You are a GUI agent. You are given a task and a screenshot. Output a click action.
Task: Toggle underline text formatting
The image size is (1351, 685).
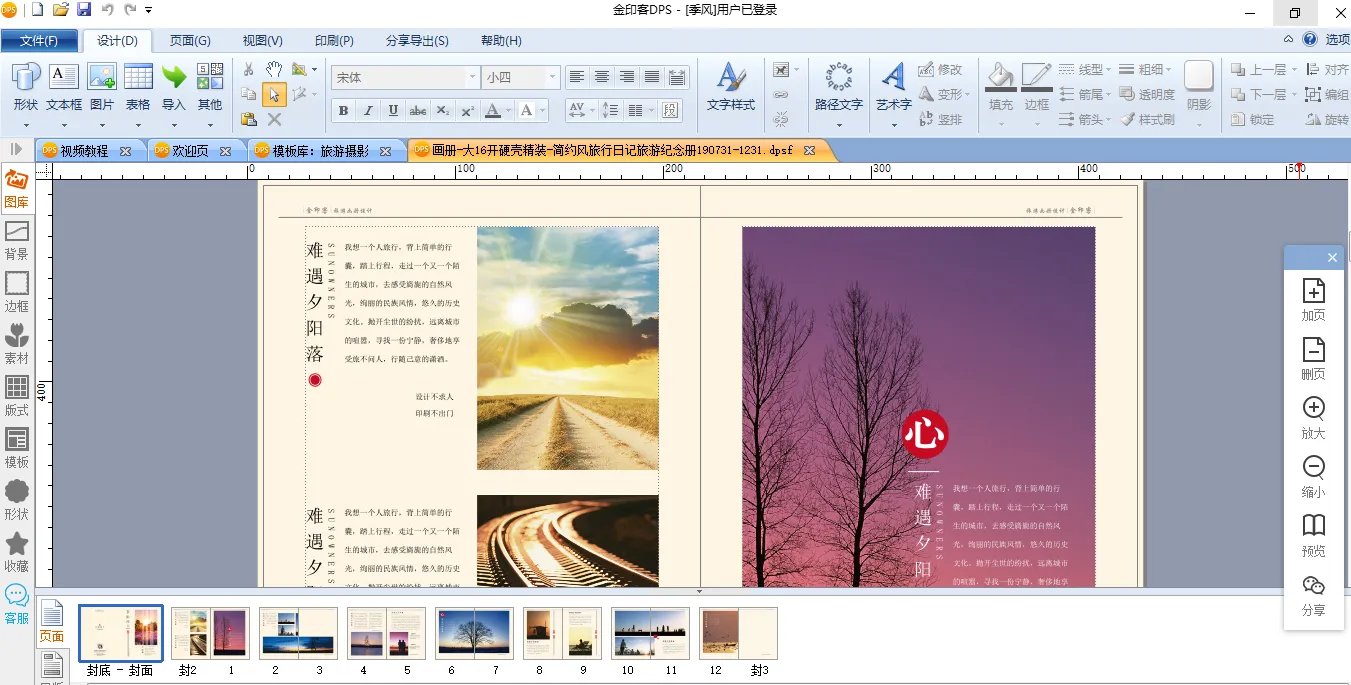(x=393, y=110)
